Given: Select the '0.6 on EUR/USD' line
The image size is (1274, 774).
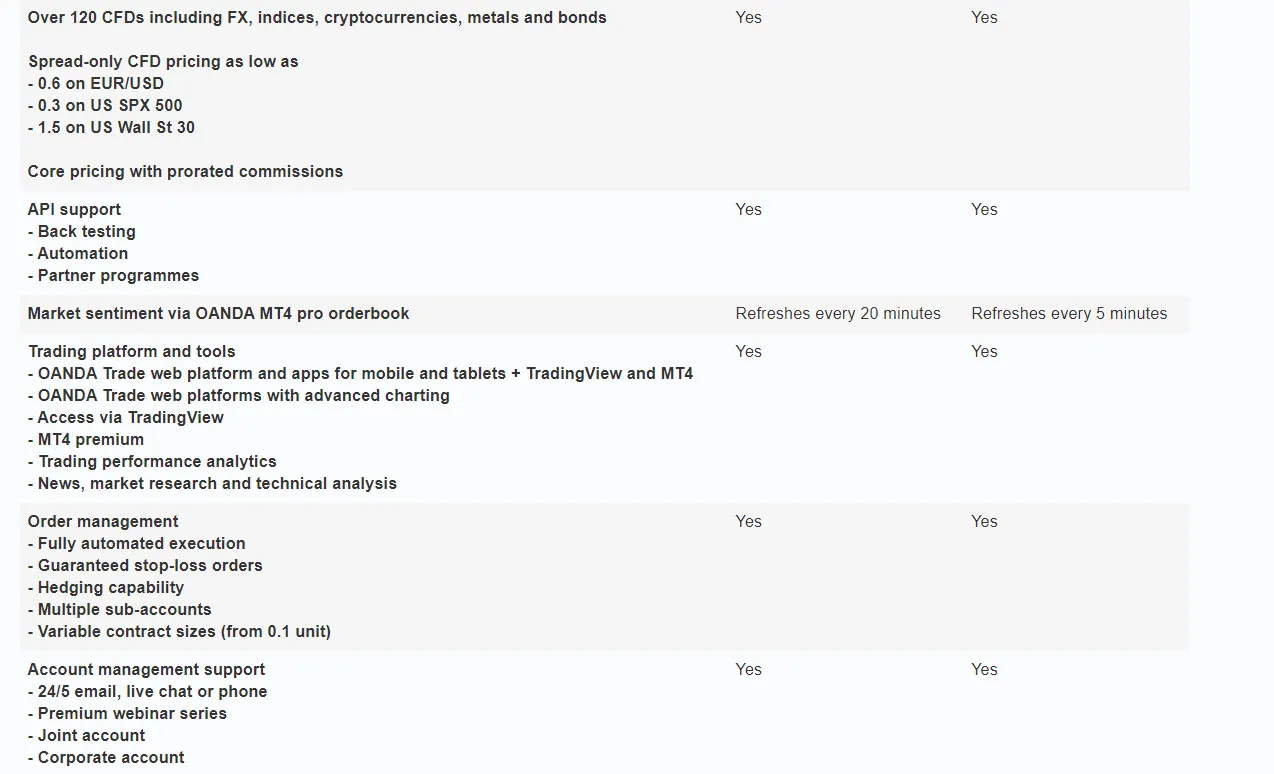Looking at the screenshot, I should pyautogui.click(x=96, y=83).
